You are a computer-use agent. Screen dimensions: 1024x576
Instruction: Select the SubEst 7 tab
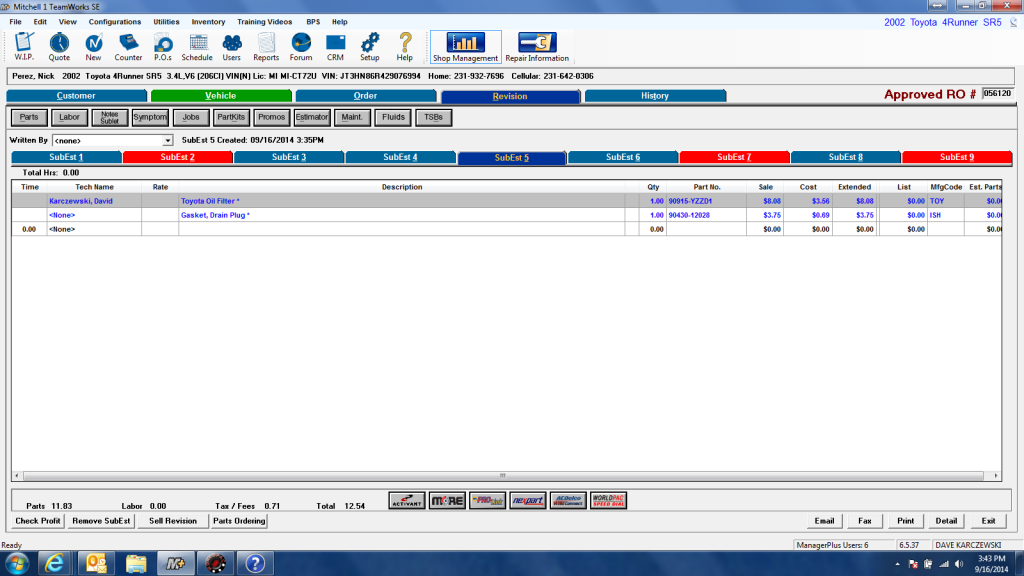[734, 157]
